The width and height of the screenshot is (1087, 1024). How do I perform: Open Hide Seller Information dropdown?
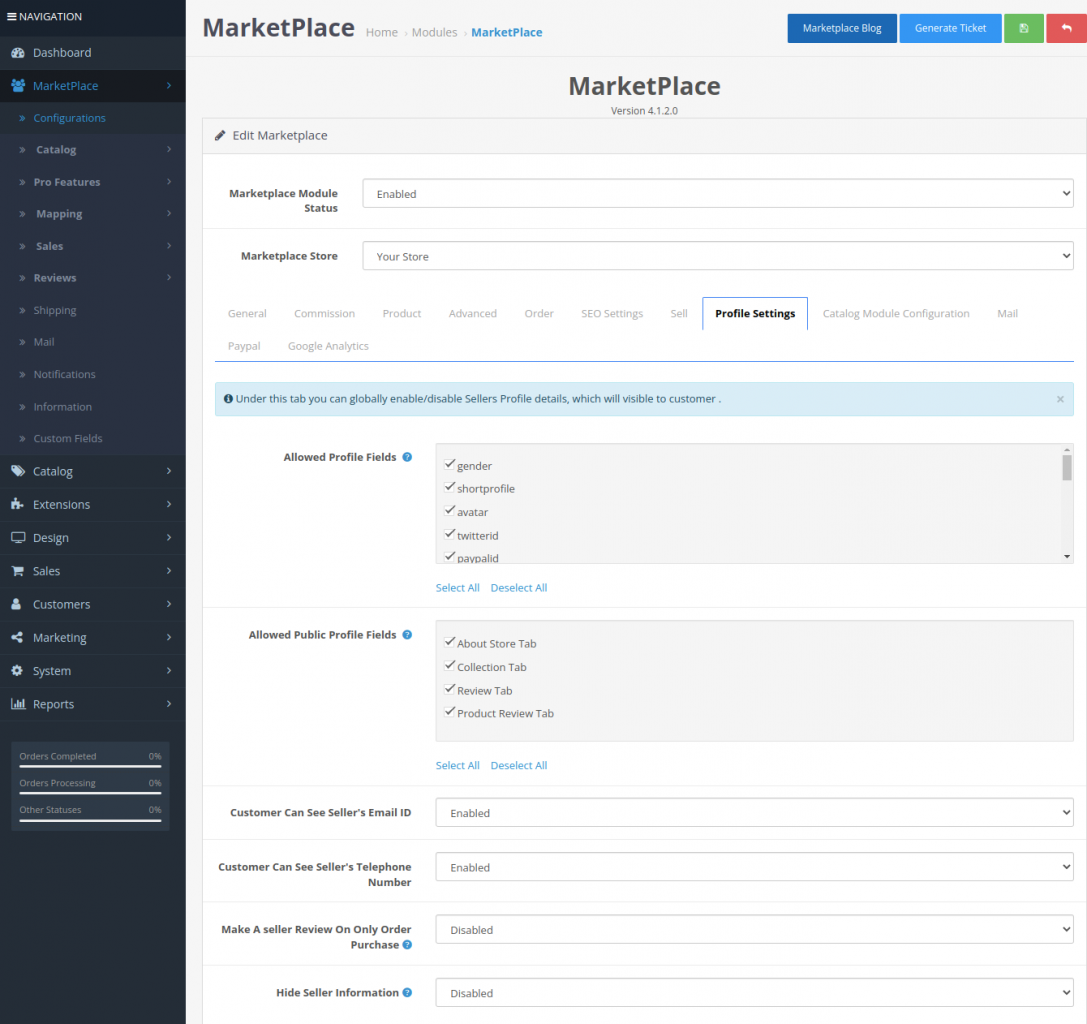click(754, 993)
